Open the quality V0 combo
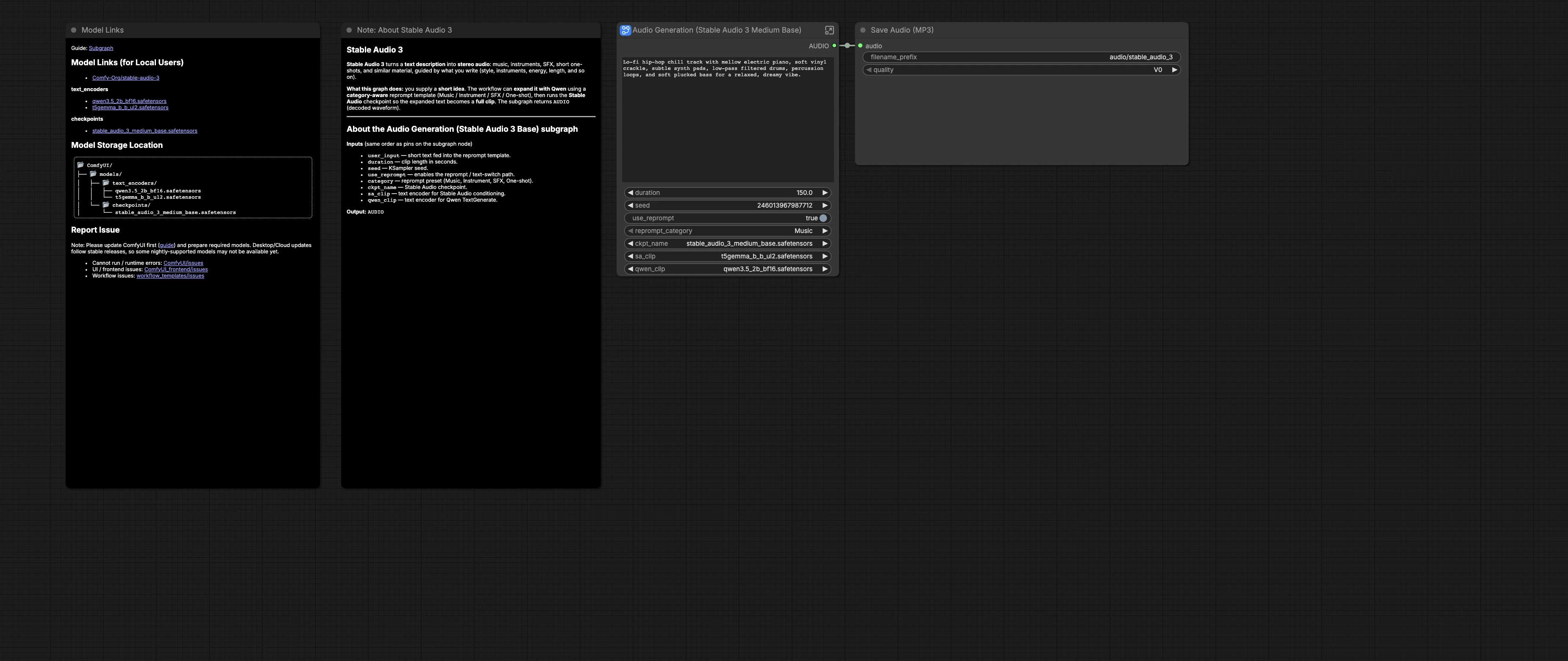The height and width of the screenshot is (661, 1568). [1021, 69]
